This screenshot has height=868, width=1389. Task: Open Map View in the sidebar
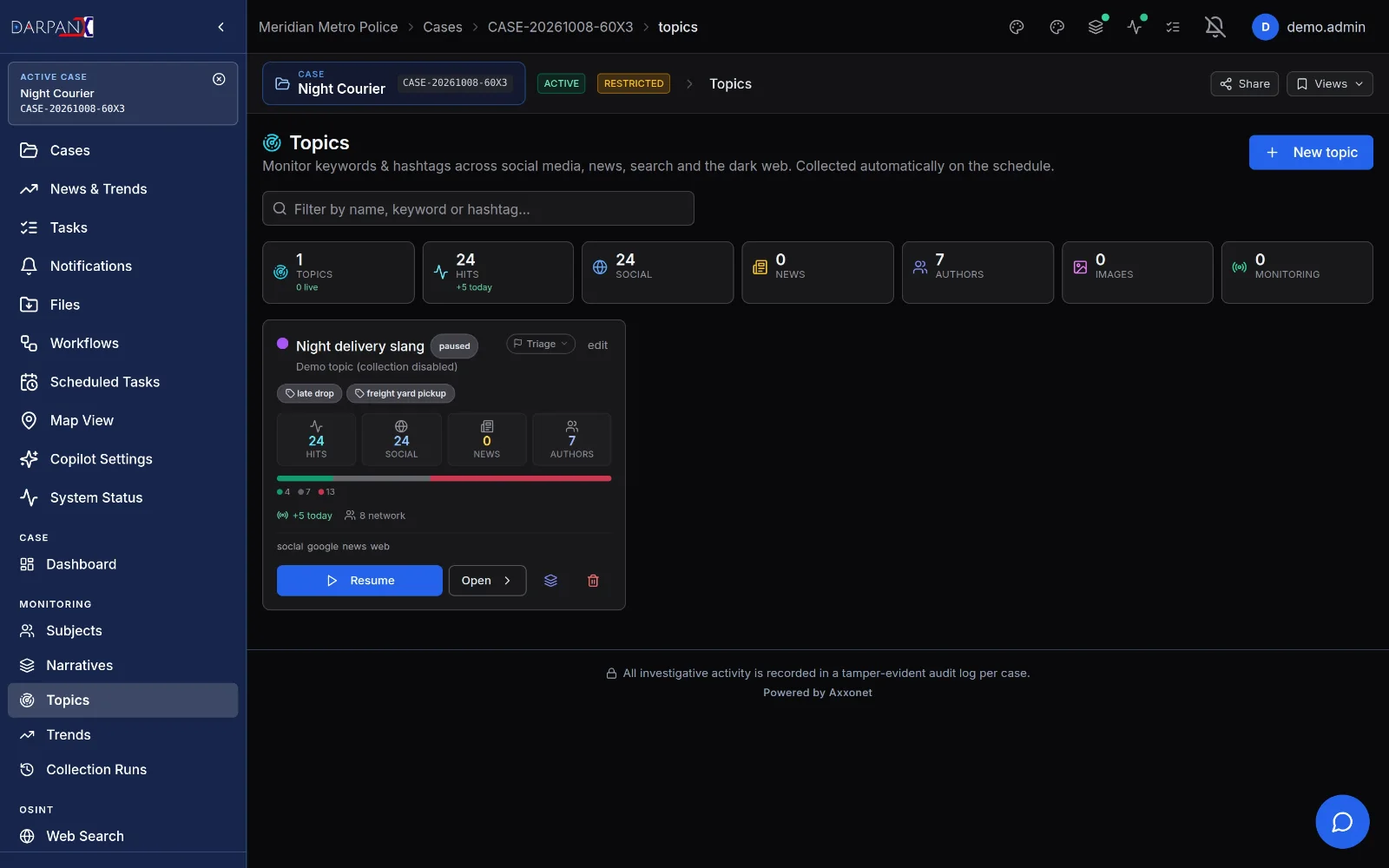click(122, 420)
